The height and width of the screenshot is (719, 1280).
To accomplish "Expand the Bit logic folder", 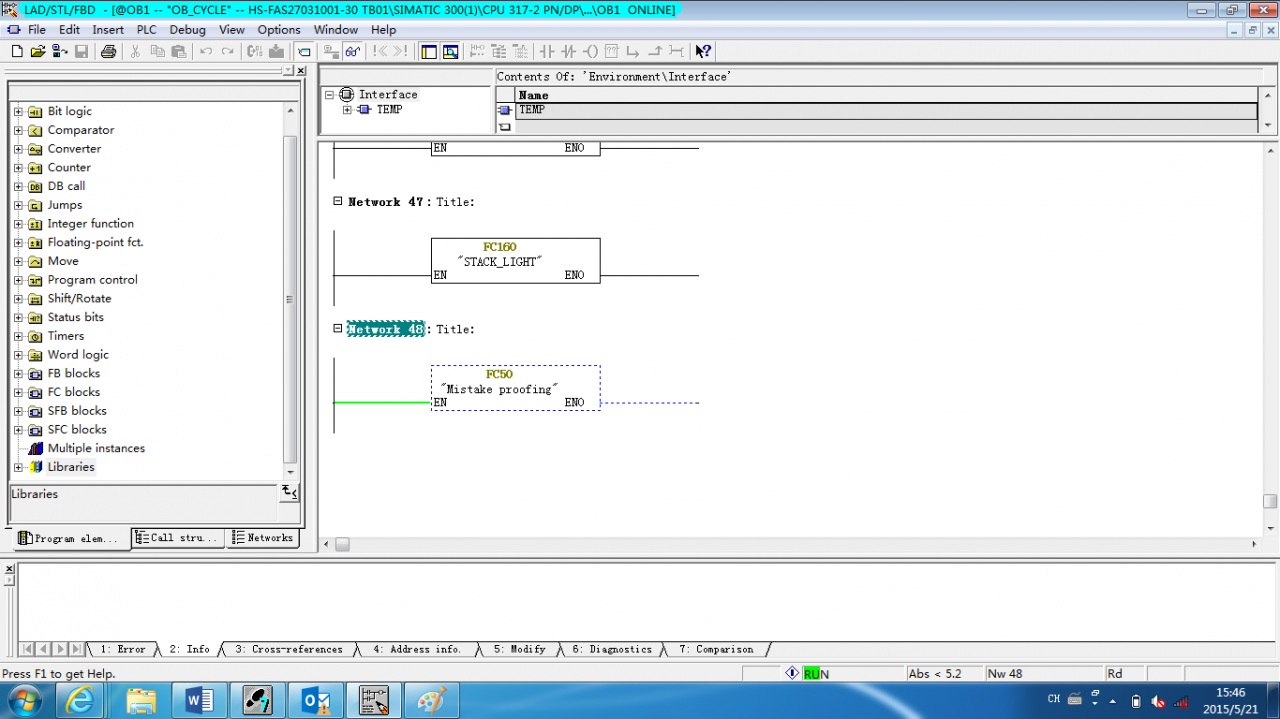I will tap(18, 112).
